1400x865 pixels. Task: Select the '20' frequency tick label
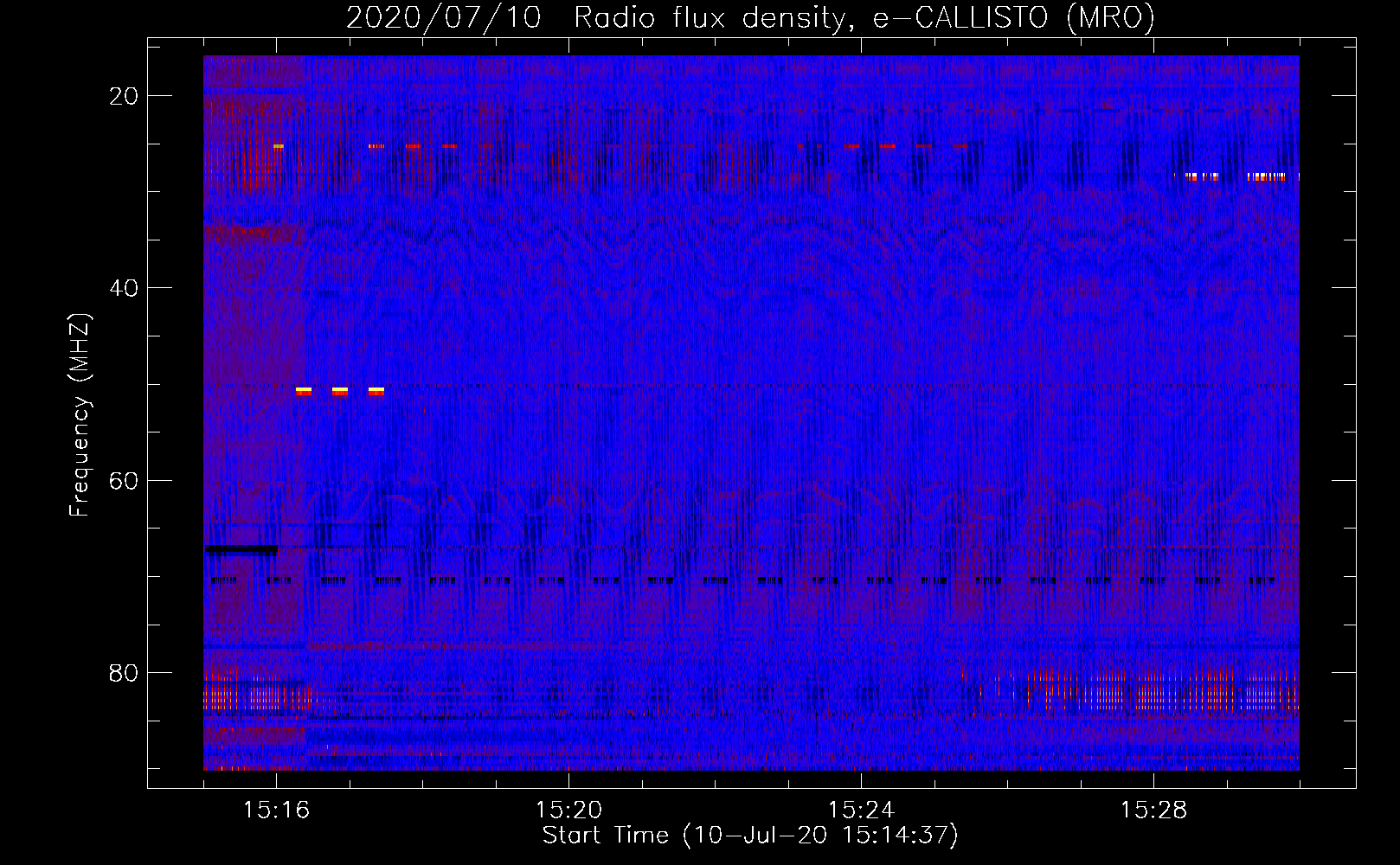(x=125, y=96)
